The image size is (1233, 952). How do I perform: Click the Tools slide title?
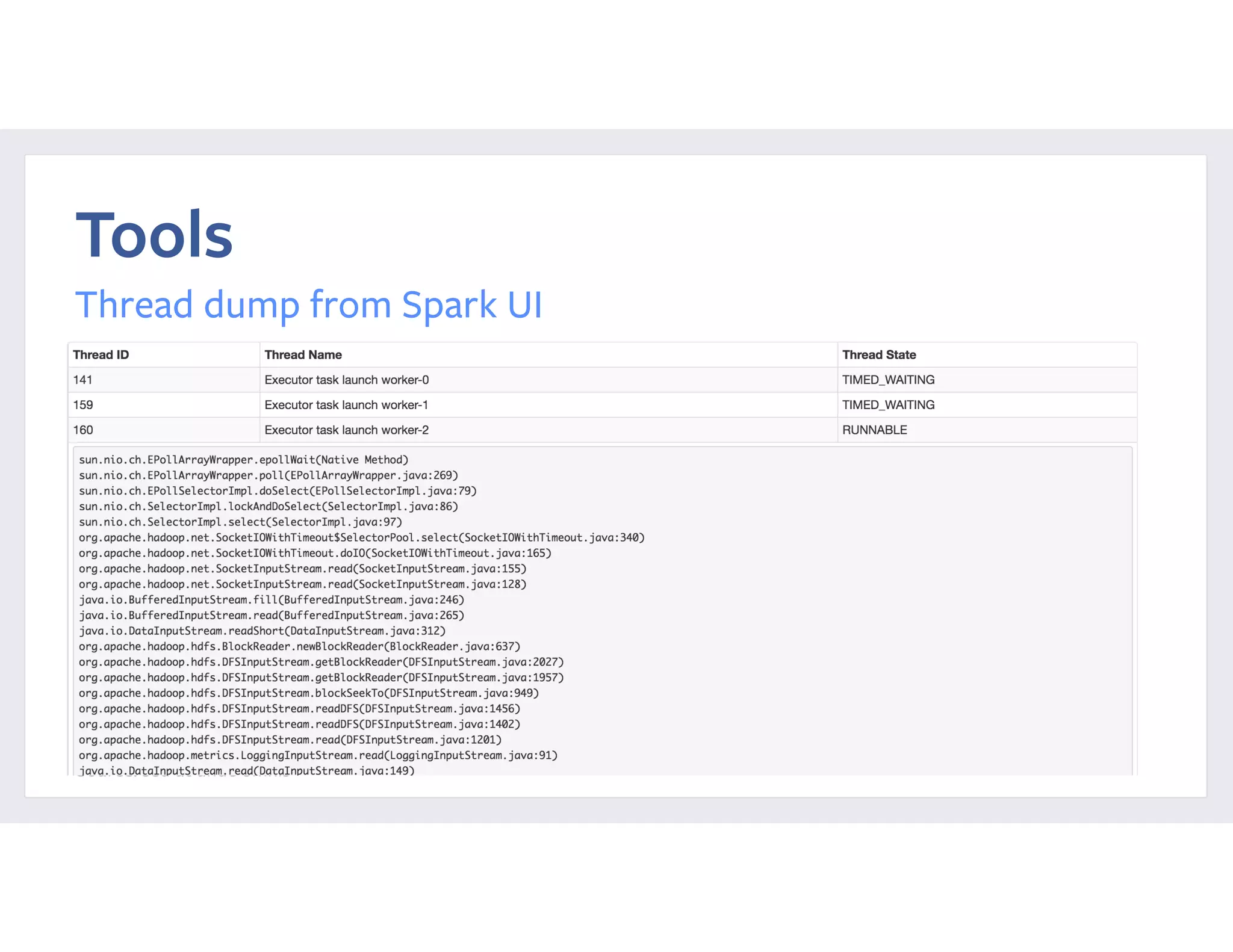click(x=154, y=235)
